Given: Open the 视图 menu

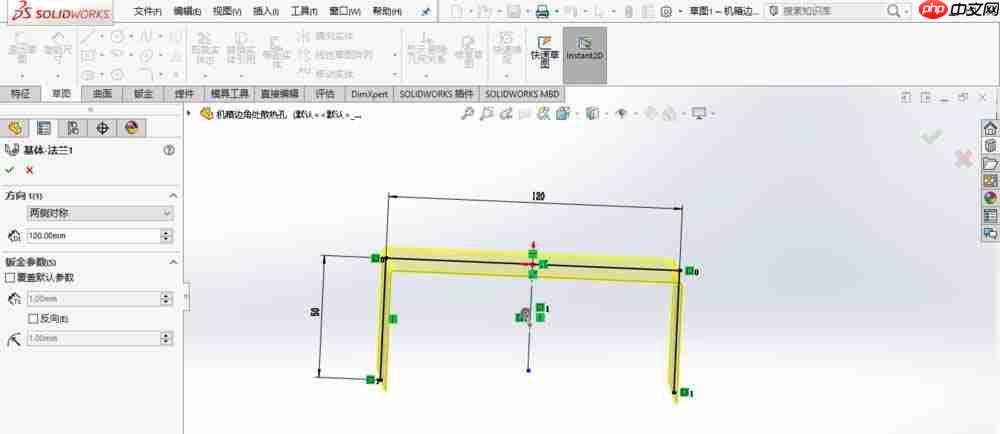Looking at the screenshot, I should [x=226, y=11].
